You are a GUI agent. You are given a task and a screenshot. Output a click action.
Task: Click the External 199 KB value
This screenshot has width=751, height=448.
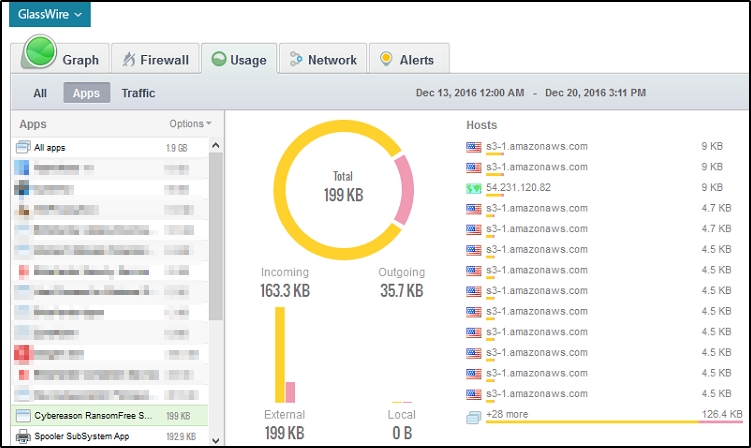point(284,433)
